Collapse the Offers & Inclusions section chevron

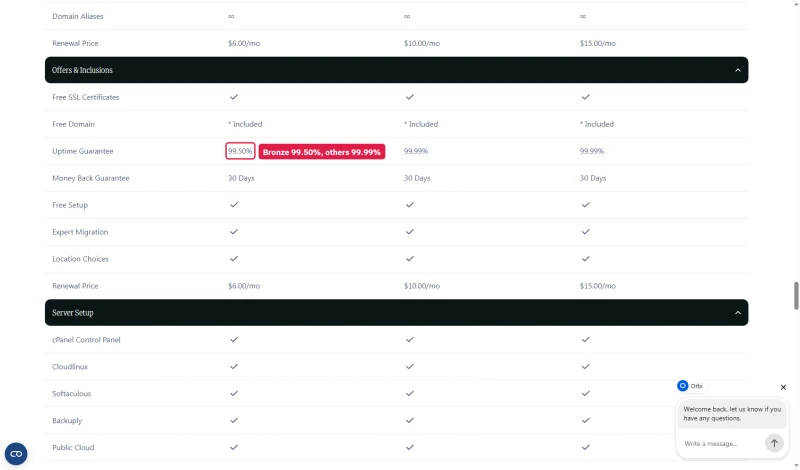[738, 70]
